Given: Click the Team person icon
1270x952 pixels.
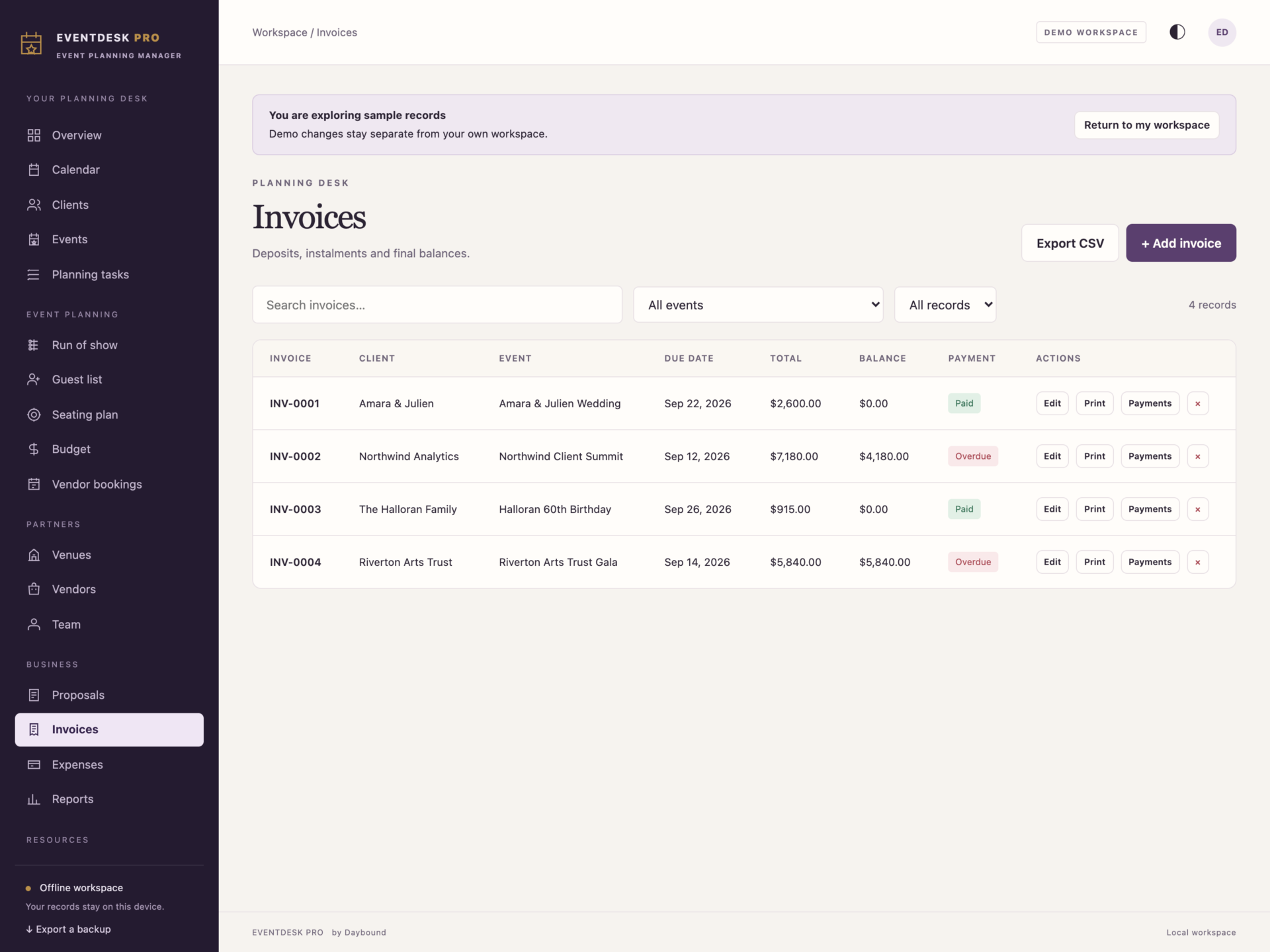Looking at the screenshot, I should coord(34,624).
